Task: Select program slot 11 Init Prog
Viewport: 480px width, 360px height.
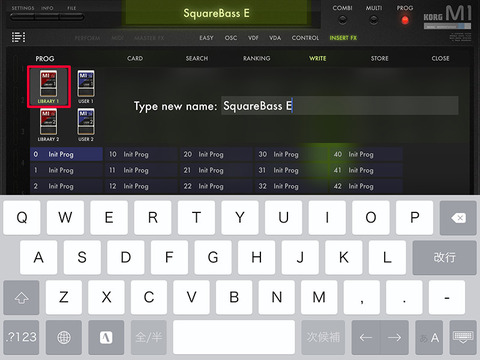Action: coord(141,170)
